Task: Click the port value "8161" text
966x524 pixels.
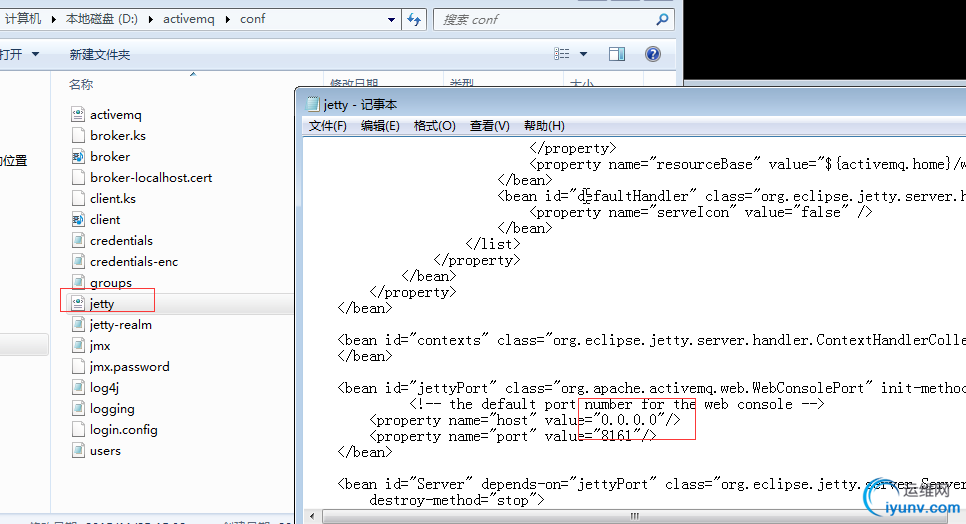Action: [x=616, y=436]
